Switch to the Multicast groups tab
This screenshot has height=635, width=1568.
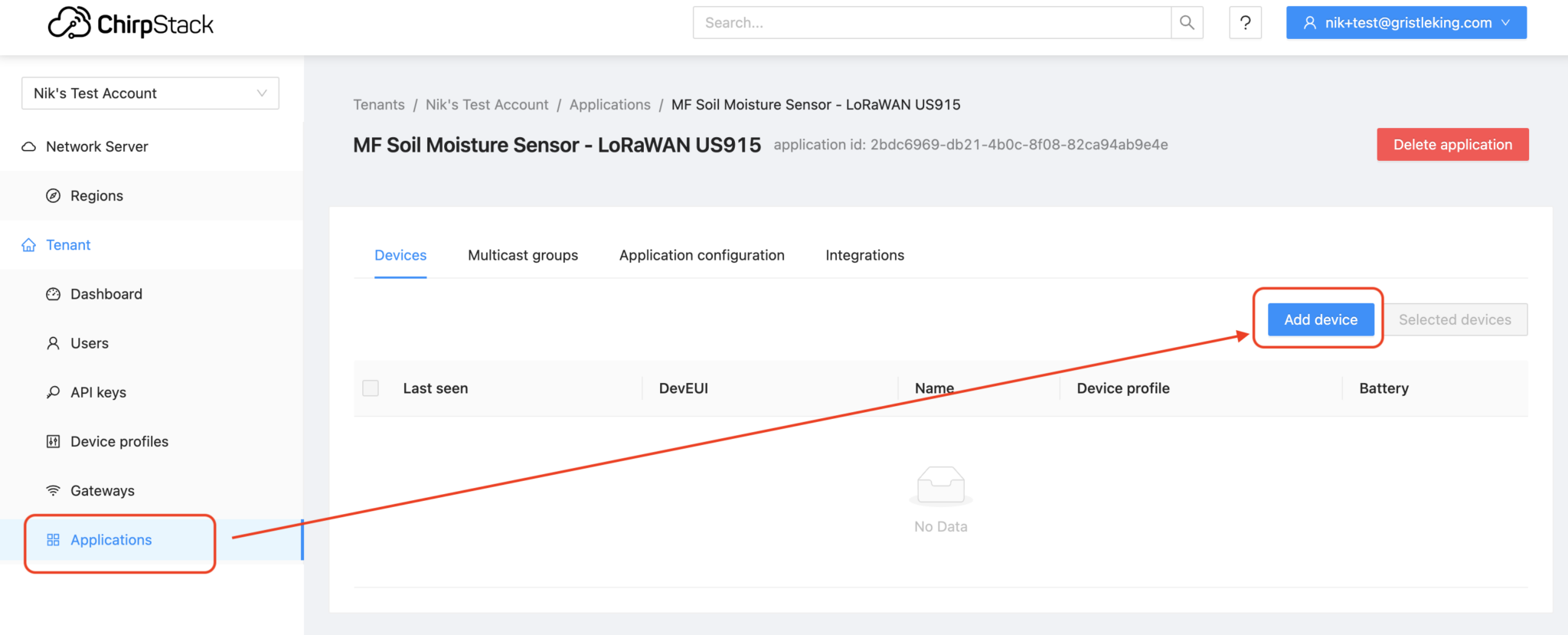pyautogui.click(x=523, y=255)
